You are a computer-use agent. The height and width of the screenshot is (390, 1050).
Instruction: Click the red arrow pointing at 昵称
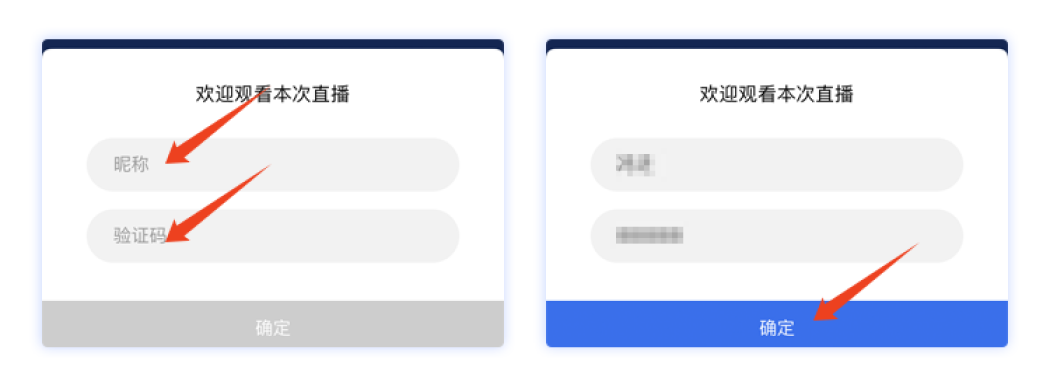pos(214,127)
